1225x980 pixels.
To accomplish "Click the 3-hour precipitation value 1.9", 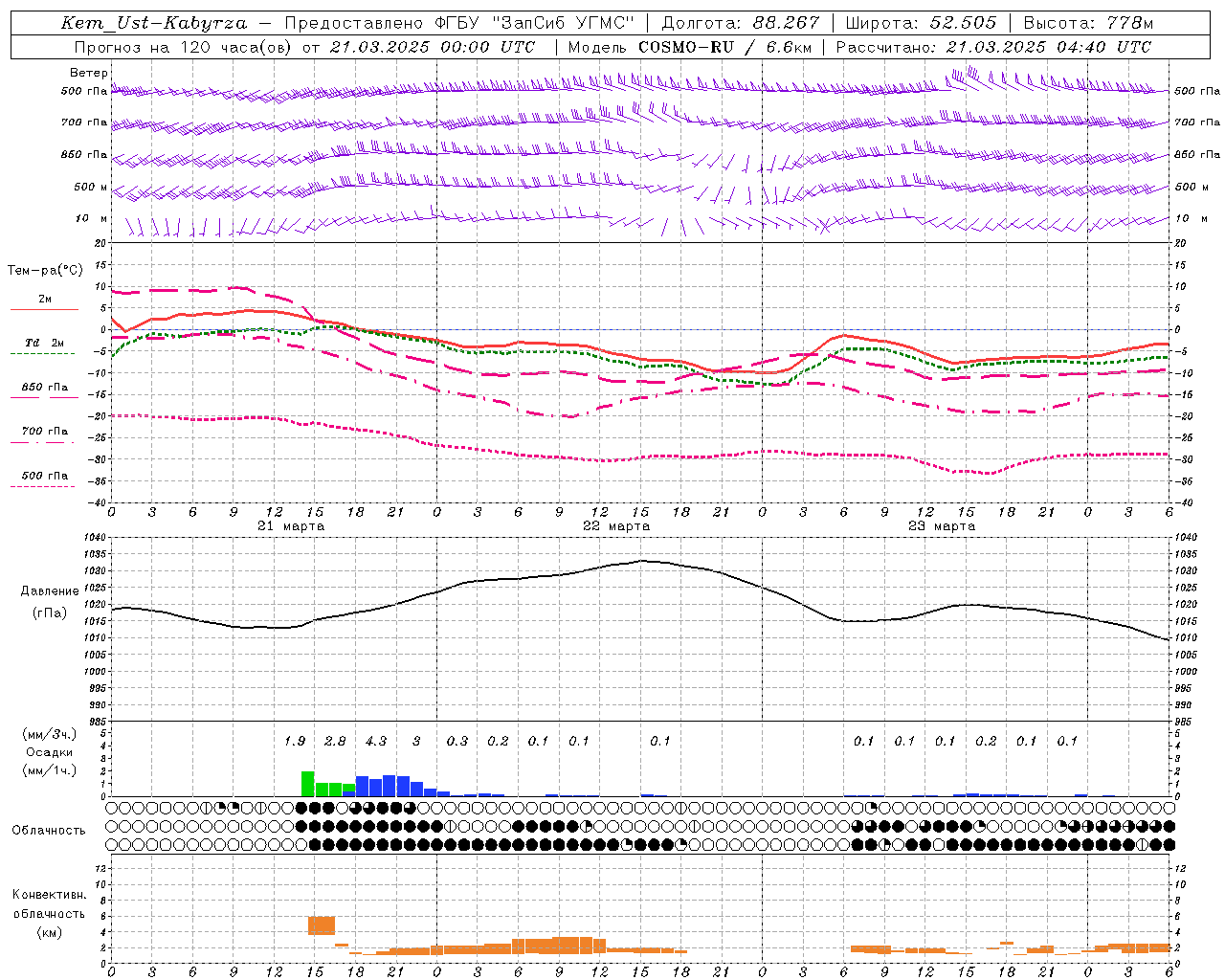I will [x=295, y=741].
